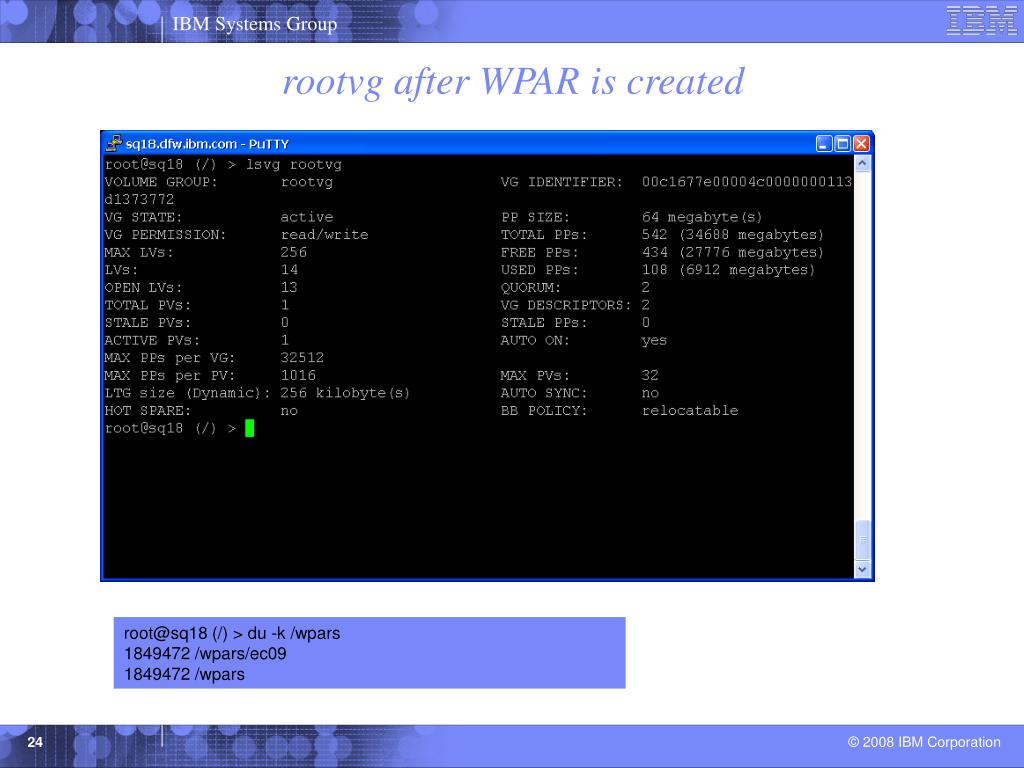
Task: Click the 'lsvg rootvg' command text
Action: click(x=293, y=165)
